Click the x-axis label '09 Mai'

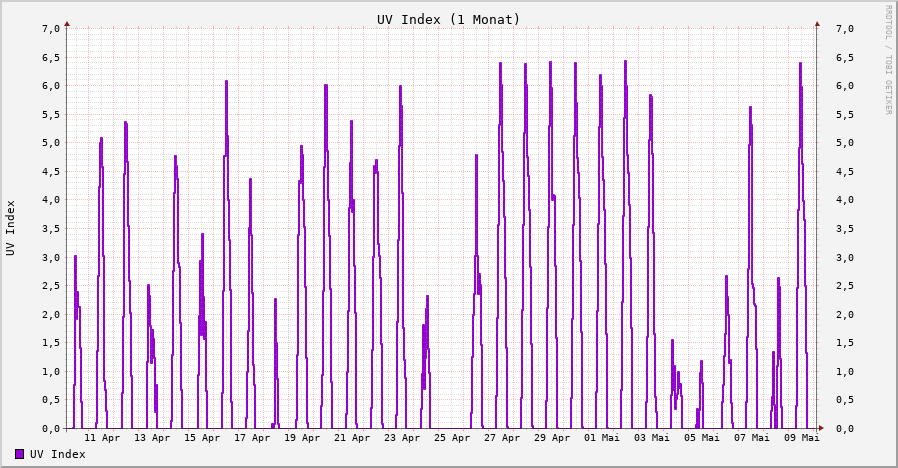pyautogui.click(x=802, y=438)
